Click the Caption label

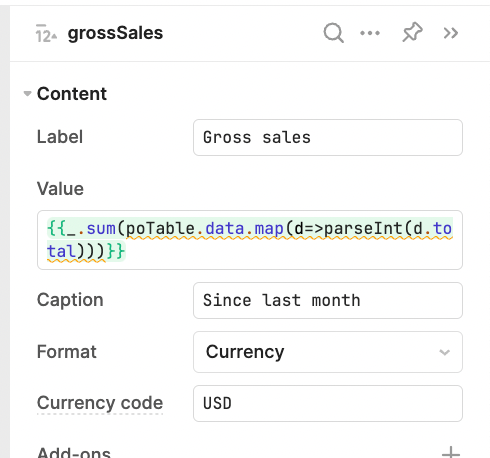[70, 300]
